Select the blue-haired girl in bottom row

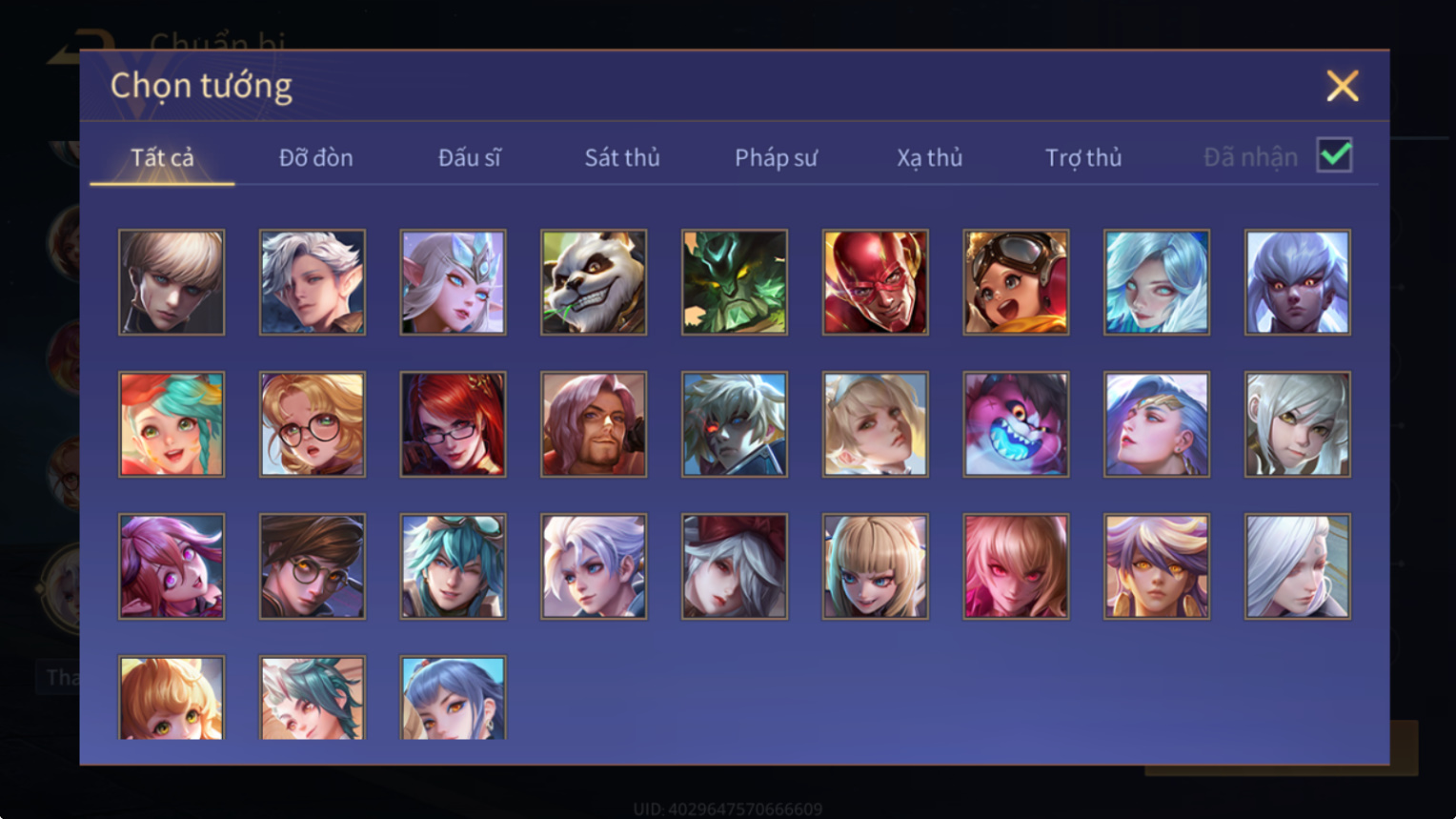pos(453,697)
